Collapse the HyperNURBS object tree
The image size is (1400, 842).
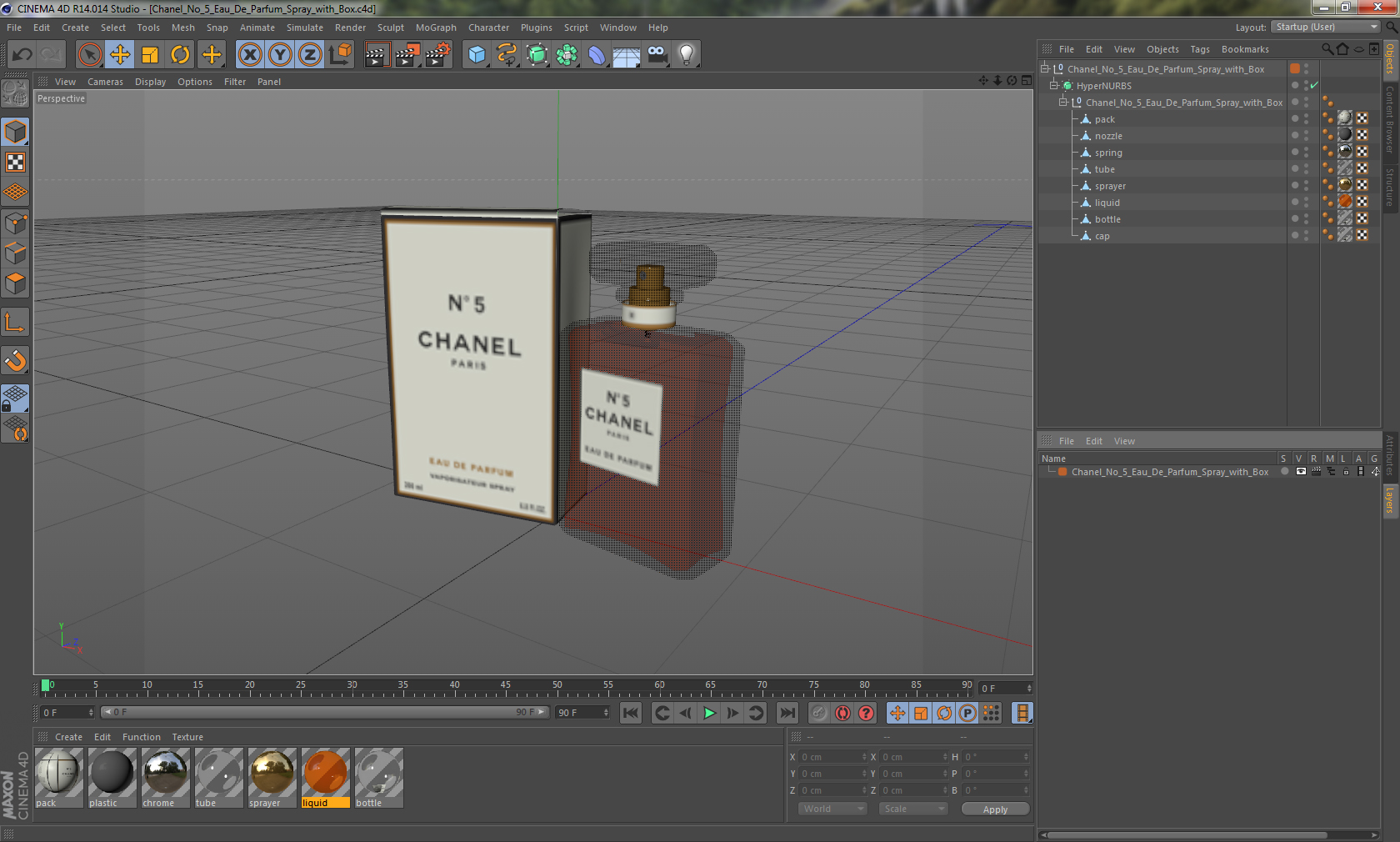pyautogui.click(x=1053, y=86)
